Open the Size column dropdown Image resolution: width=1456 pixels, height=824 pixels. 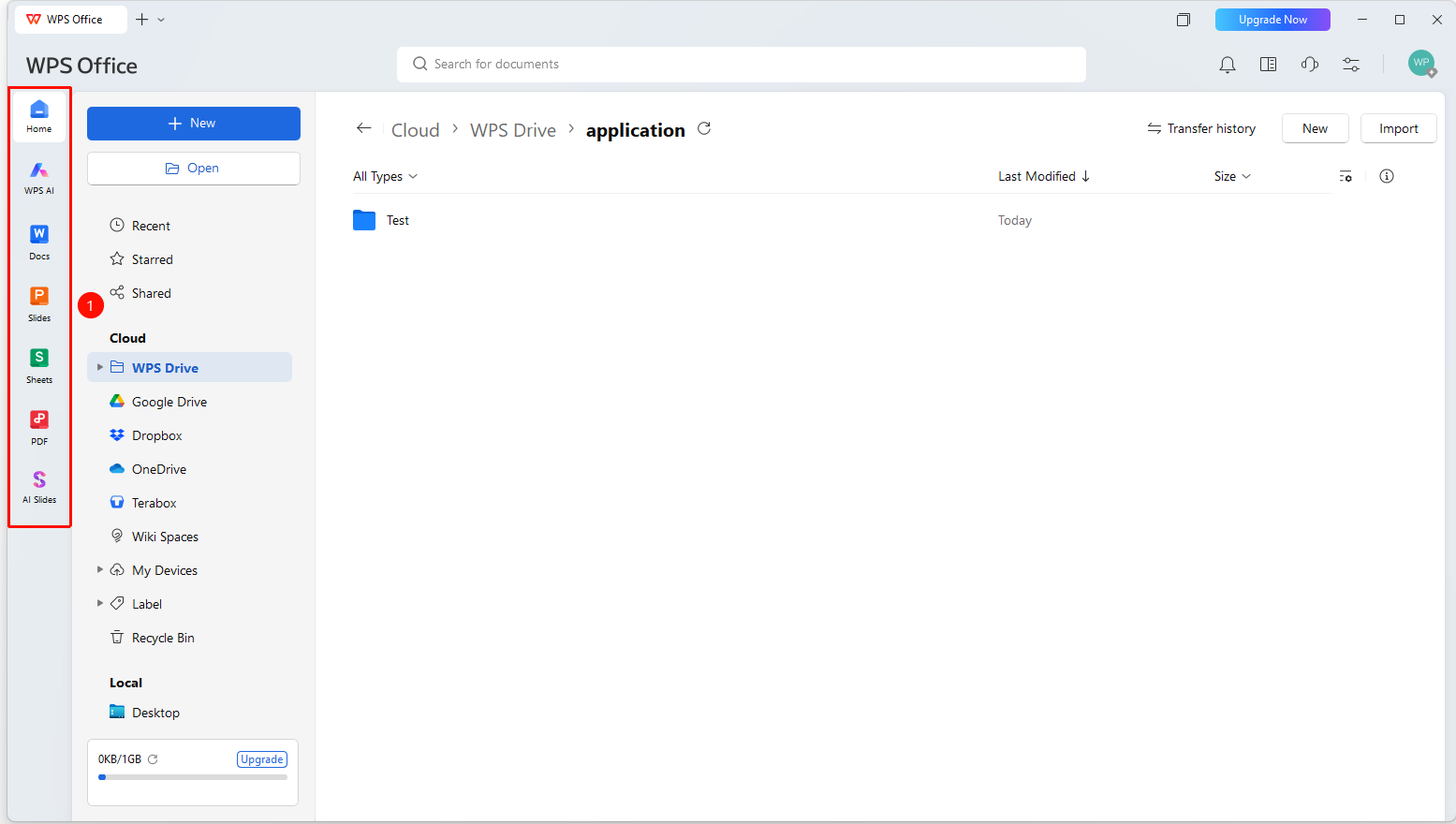click(x=1232, y=176)
